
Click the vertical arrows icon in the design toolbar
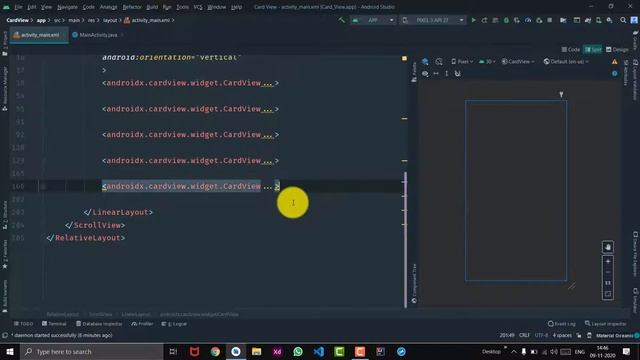point(447,73)
